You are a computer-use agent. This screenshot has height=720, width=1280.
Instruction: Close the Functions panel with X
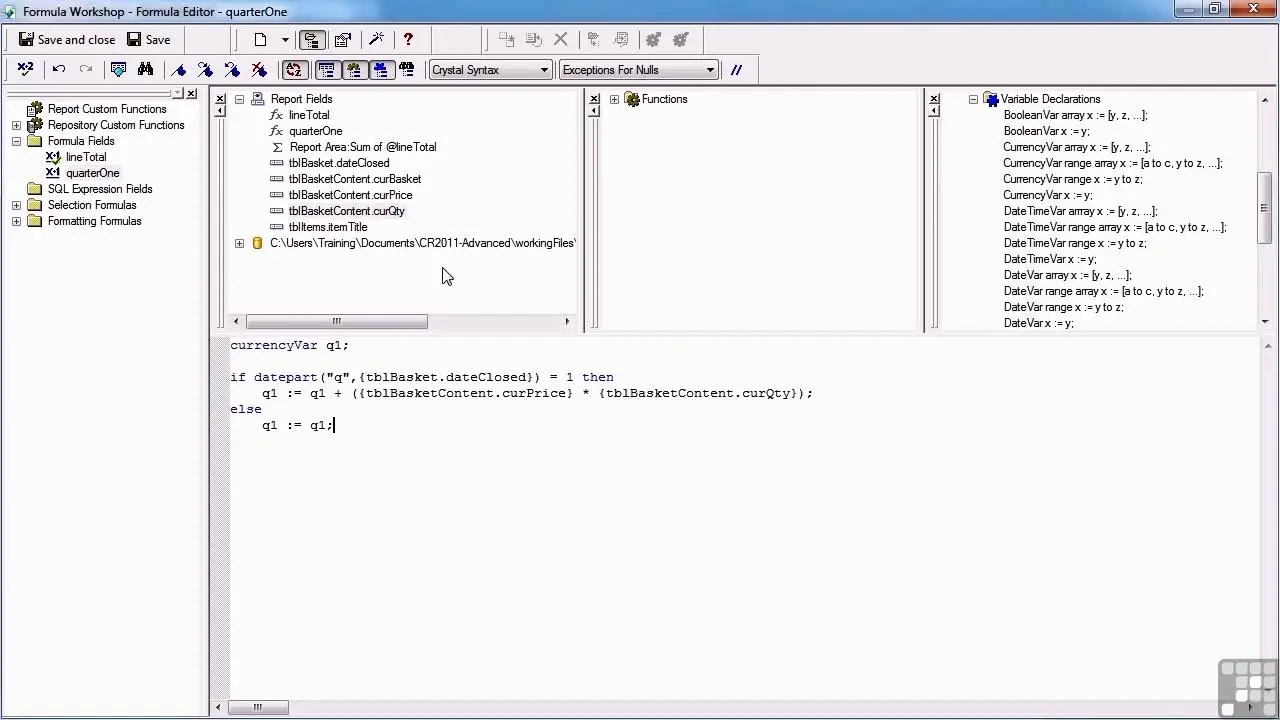tap(594, 99)
